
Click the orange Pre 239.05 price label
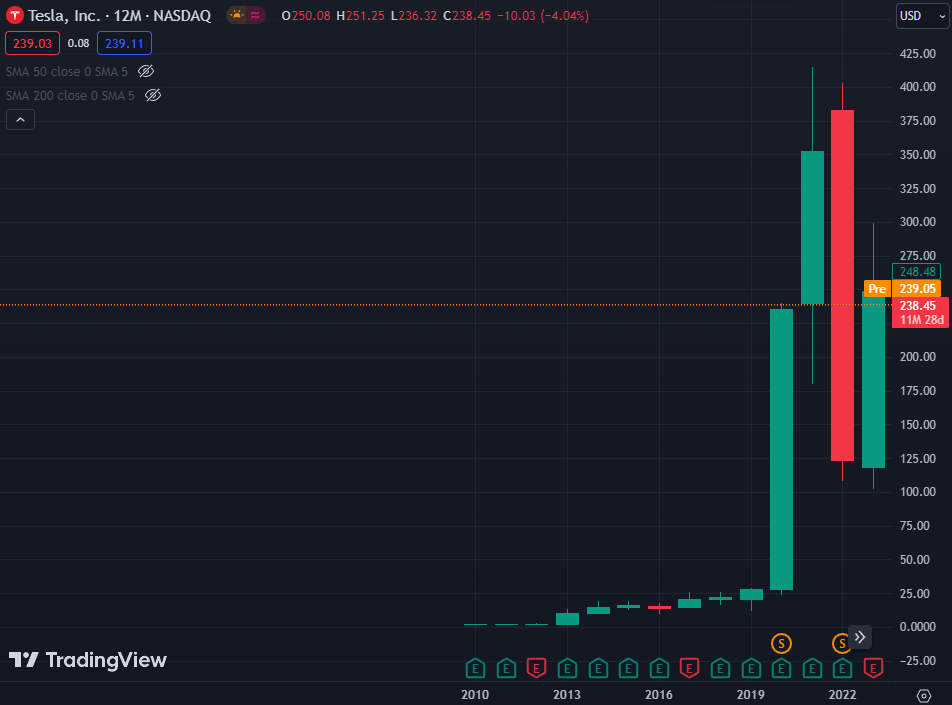(x=902, y=288)
